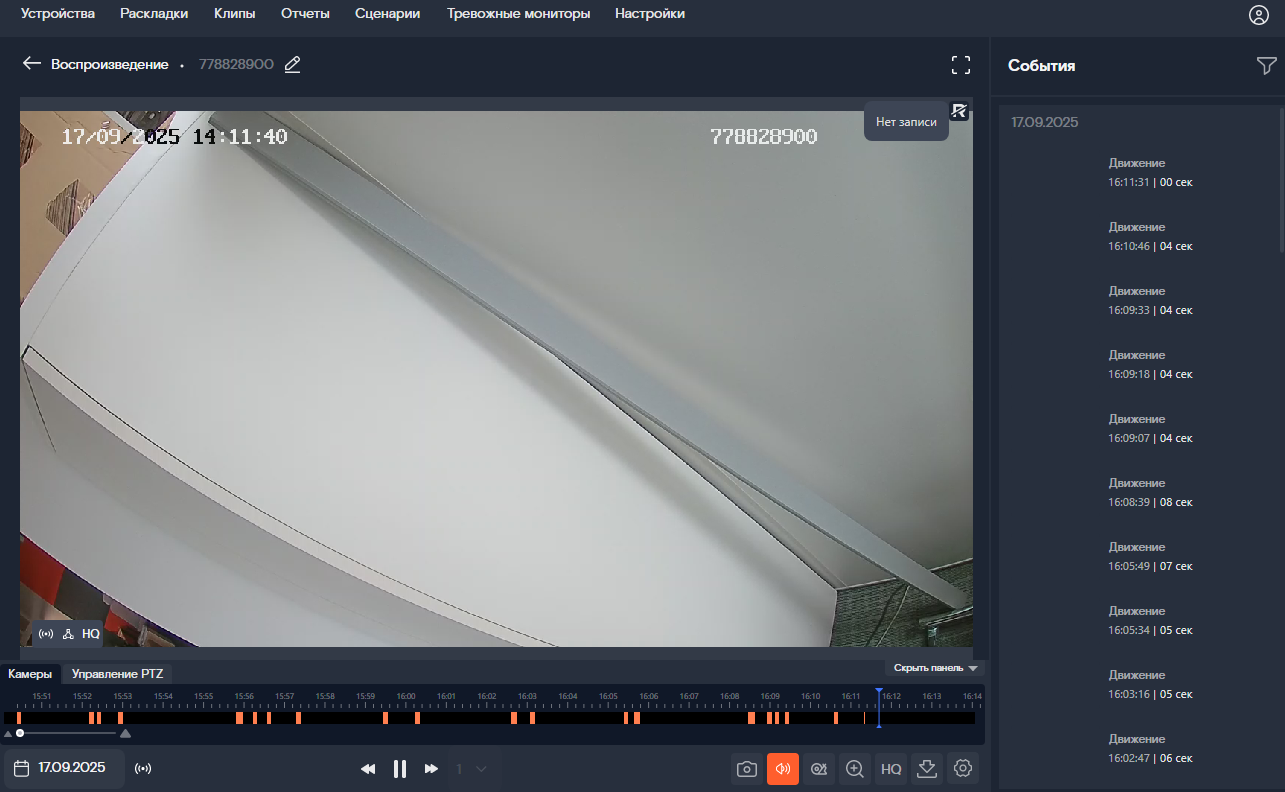
Task: Click the timeline zoom slider handle
Action: coord(20,734)
